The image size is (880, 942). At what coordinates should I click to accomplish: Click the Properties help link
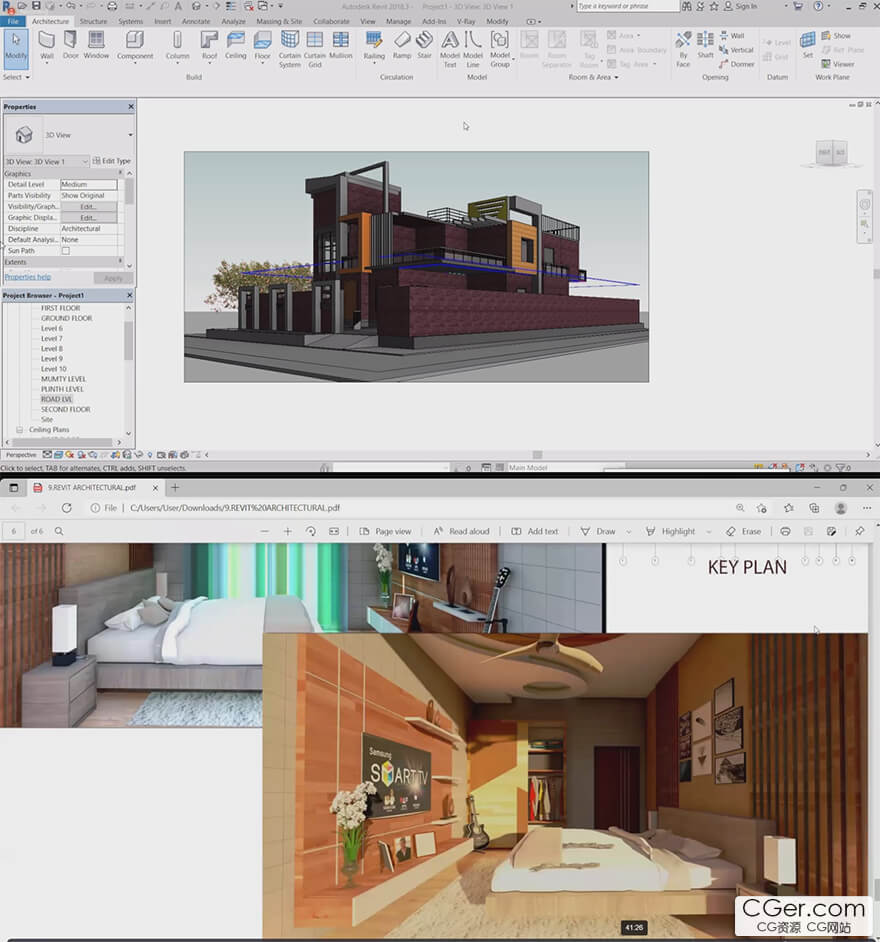tap(28, 277)
